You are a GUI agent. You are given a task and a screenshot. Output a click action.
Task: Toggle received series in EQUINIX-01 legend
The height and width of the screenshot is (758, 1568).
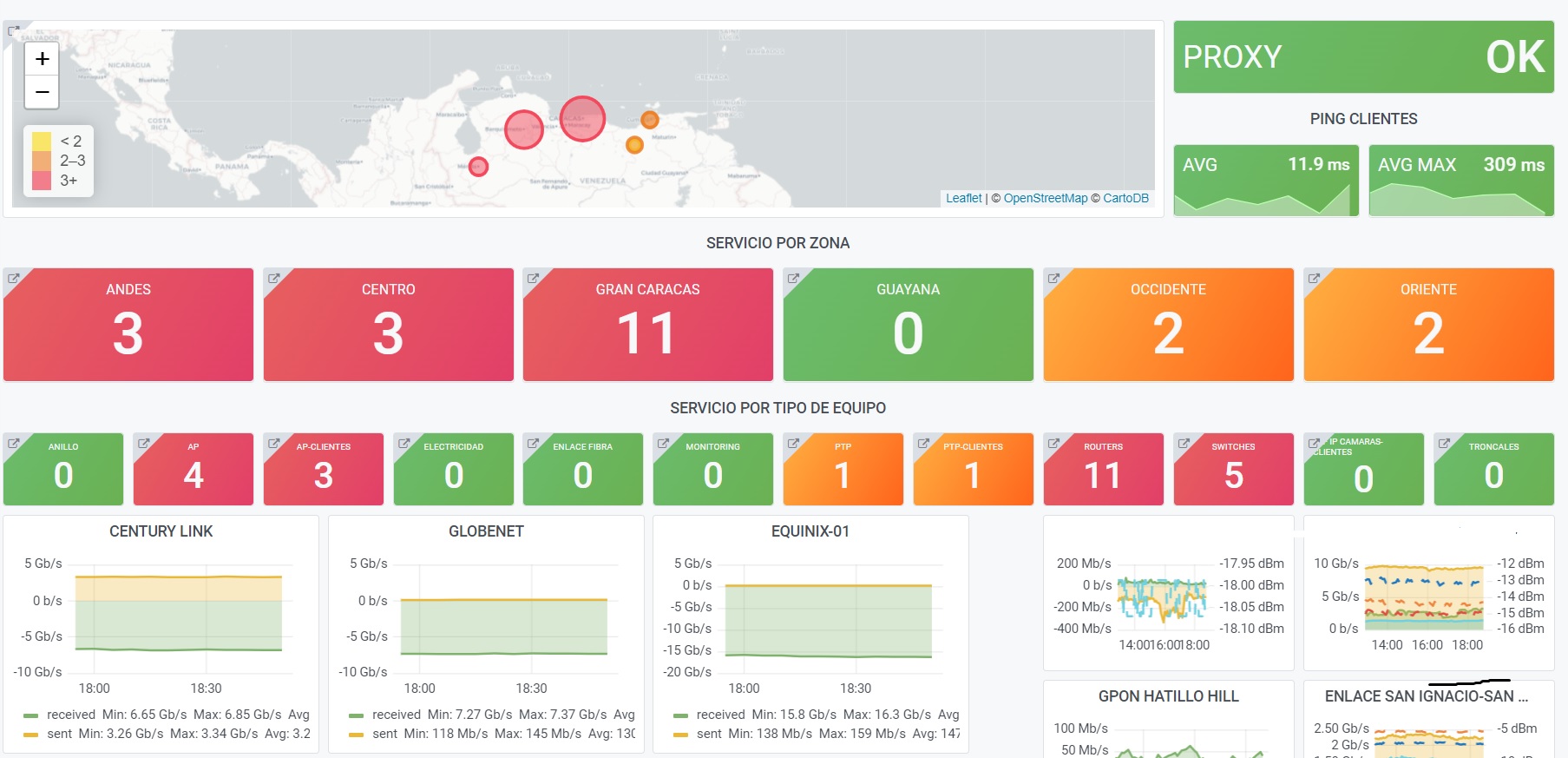tap(719, 715)
